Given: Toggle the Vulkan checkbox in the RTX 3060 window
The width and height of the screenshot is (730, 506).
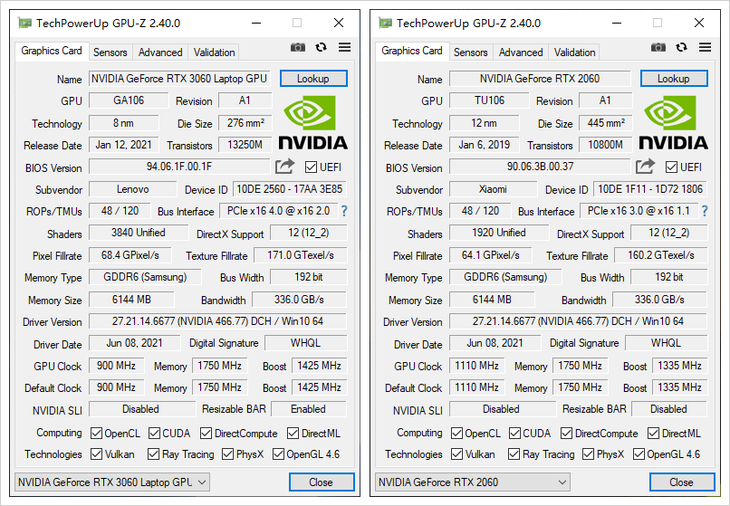Looking at the screenshot, I should pyautogui.click(x=96, y=454).
